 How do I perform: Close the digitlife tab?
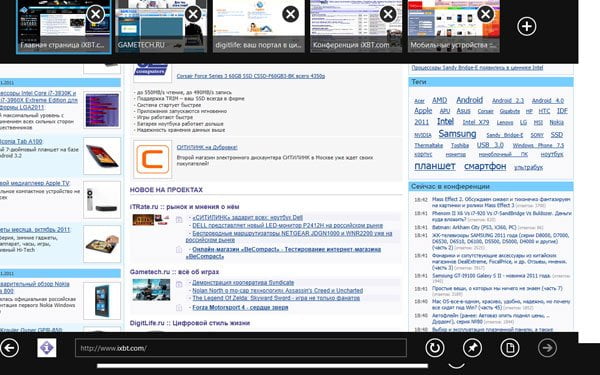coord(291,15)
